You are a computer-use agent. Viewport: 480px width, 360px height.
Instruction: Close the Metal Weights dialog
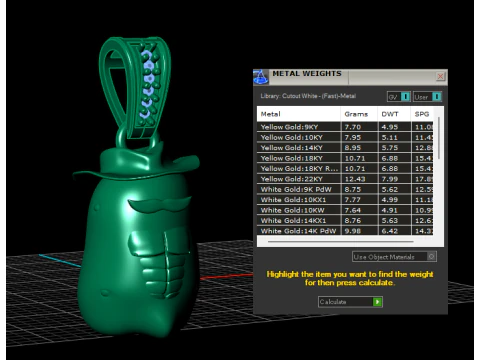click(x=440, y=76)
